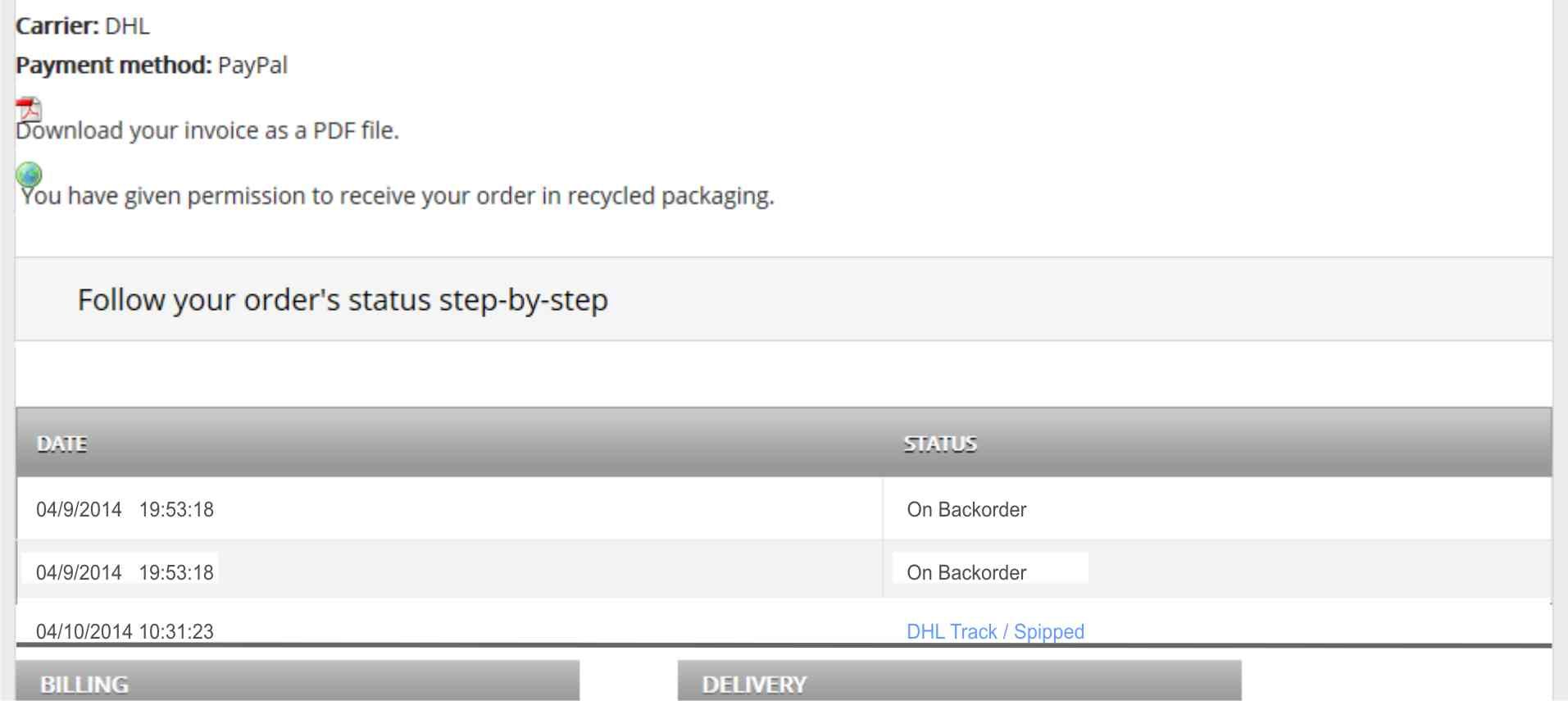
Task: Click the Follow your order's status heading
Action: point(343,300)
